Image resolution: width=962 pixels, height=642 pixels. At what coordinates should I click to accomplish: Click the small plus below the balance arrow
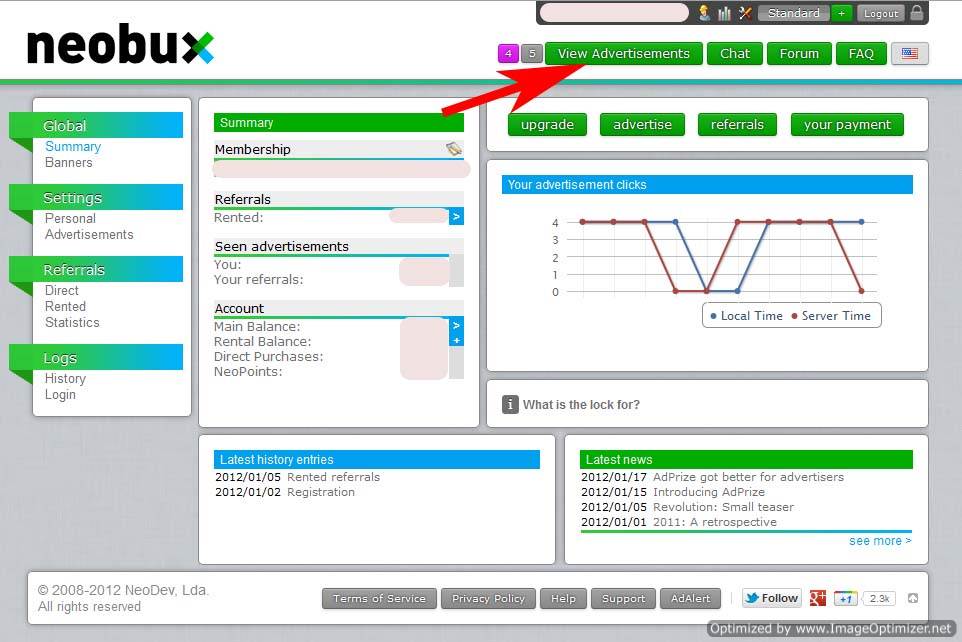point(457,341)
